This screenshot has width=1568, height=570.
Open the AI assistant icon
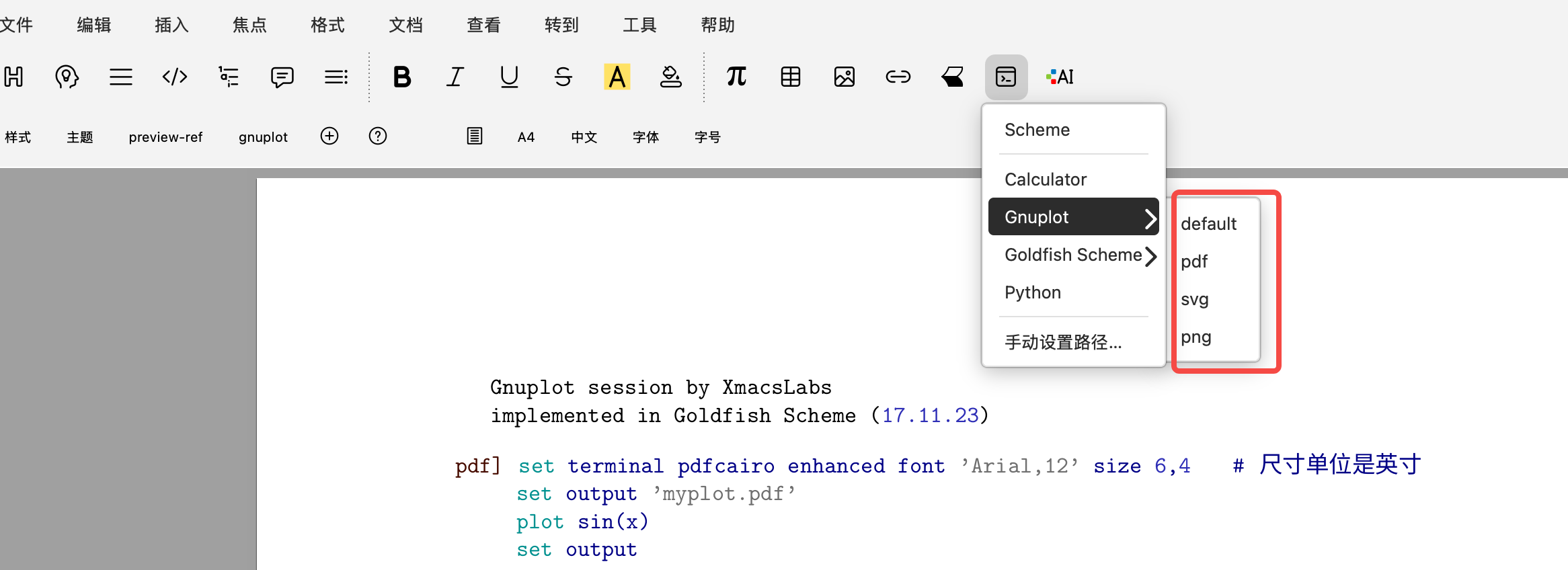(x=1060, y=77)
